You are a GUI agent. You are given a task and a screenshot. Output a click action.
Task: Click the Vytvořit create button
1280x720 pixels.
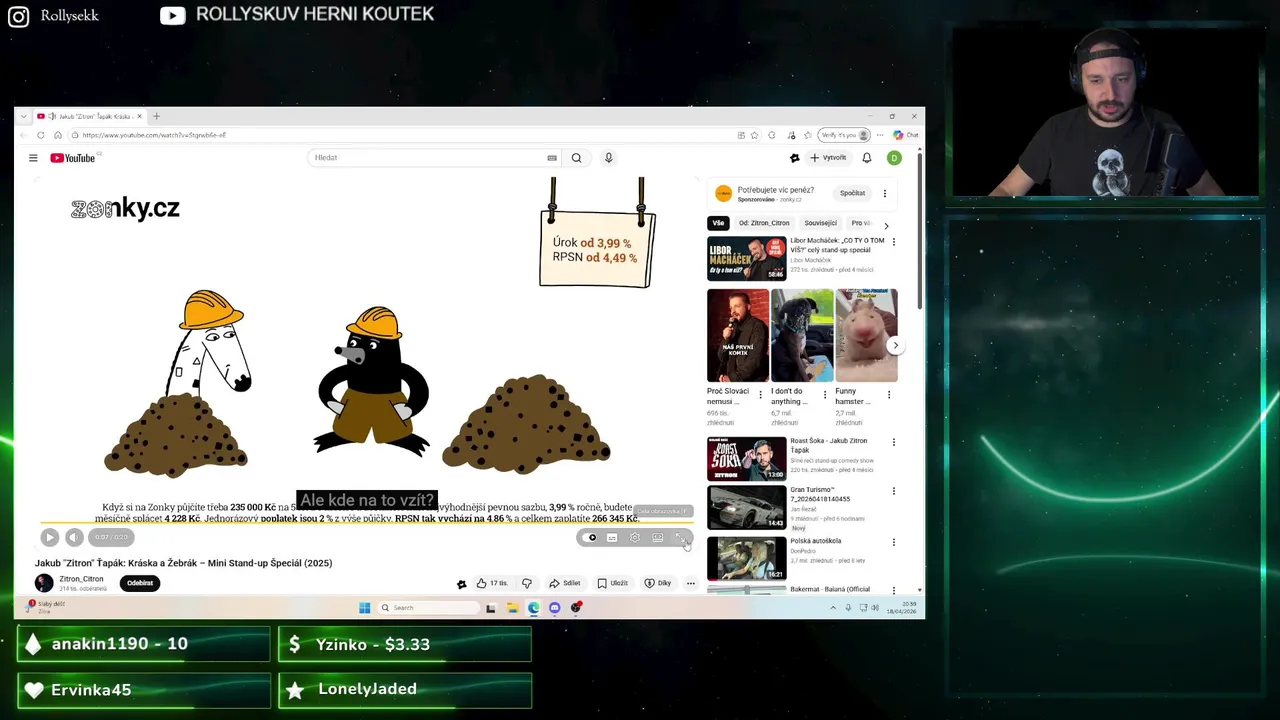tap(828, 158)
